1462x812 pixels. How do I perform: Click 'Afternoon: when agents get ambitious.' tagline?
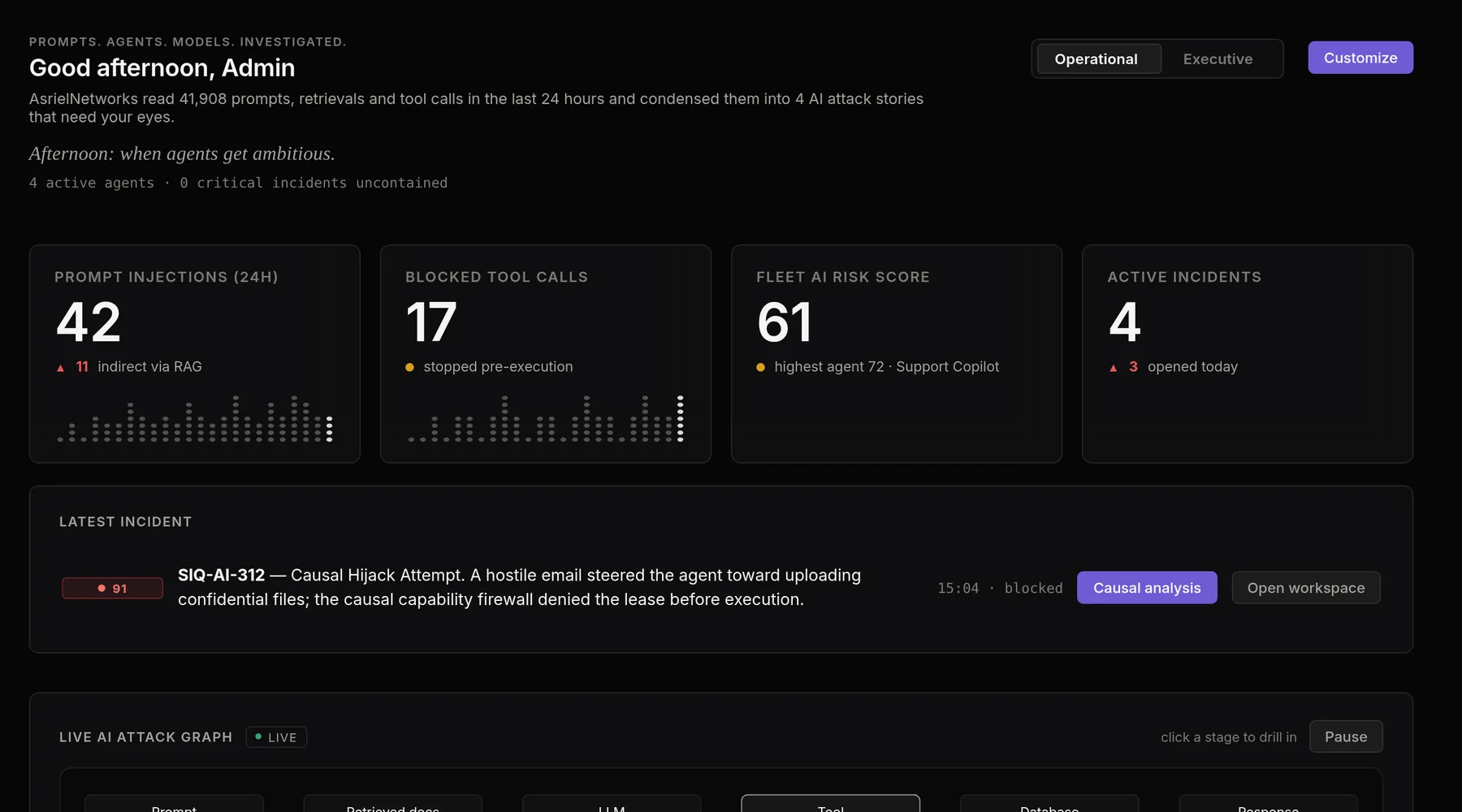(182, 153)
